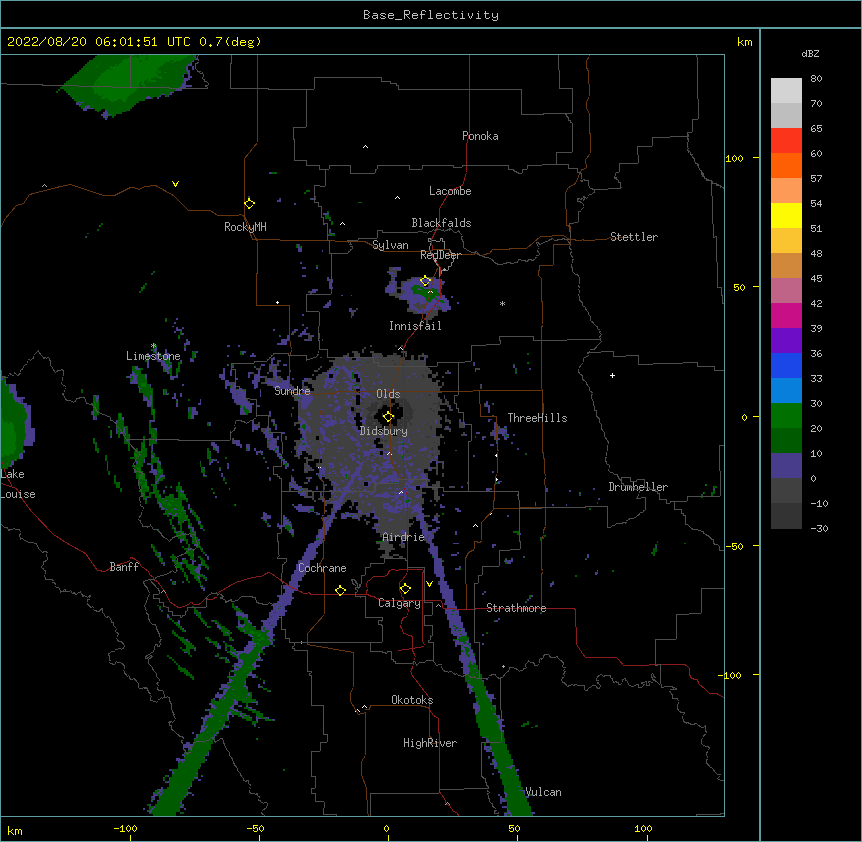Select the Airdrie label
862x842 pixels.
(404, 537)
